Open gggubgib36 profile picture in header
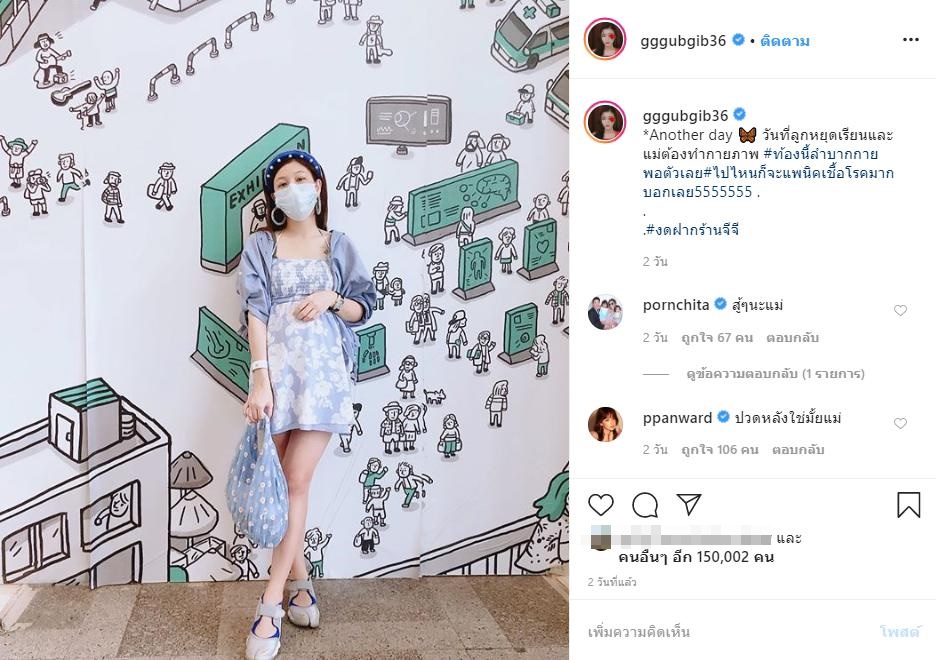 point(605,40)
